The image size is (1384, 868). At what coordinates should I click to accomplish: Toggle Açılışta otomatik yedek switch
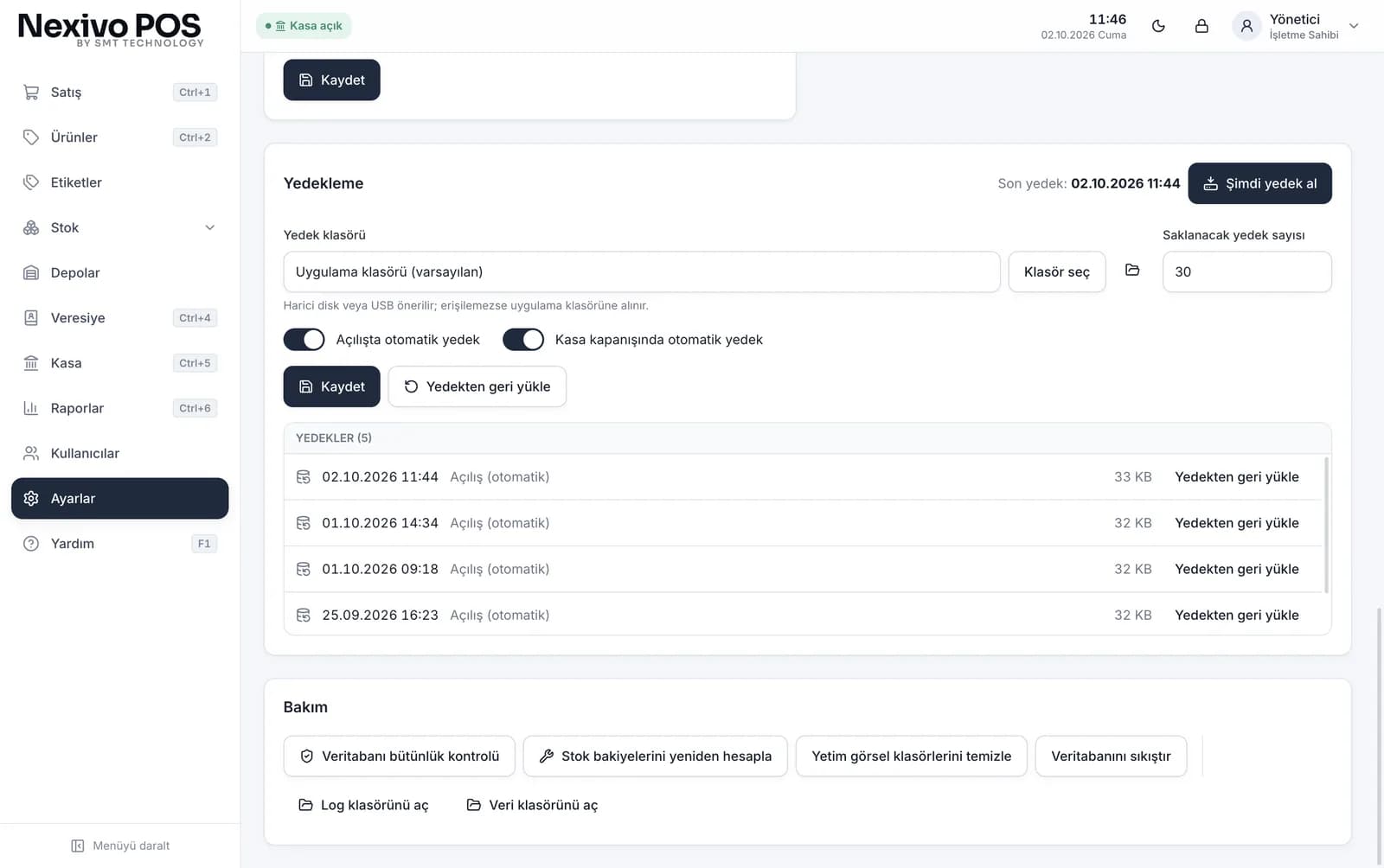304,340
